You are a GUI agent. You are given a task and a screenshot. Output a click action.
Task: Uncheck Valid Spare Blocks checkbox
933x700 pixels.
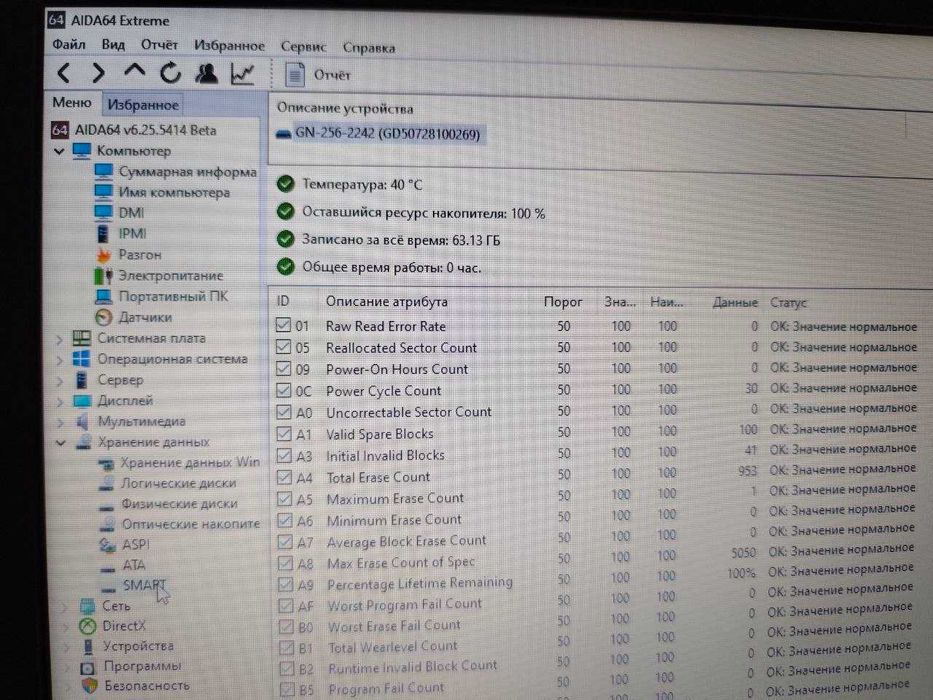(x=284, y=433)
